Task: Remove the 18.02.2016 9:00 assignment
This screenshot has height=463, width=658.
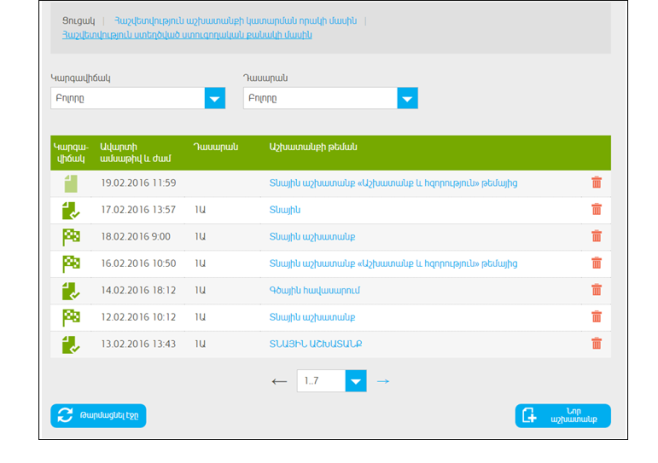Action: (596, 237)
